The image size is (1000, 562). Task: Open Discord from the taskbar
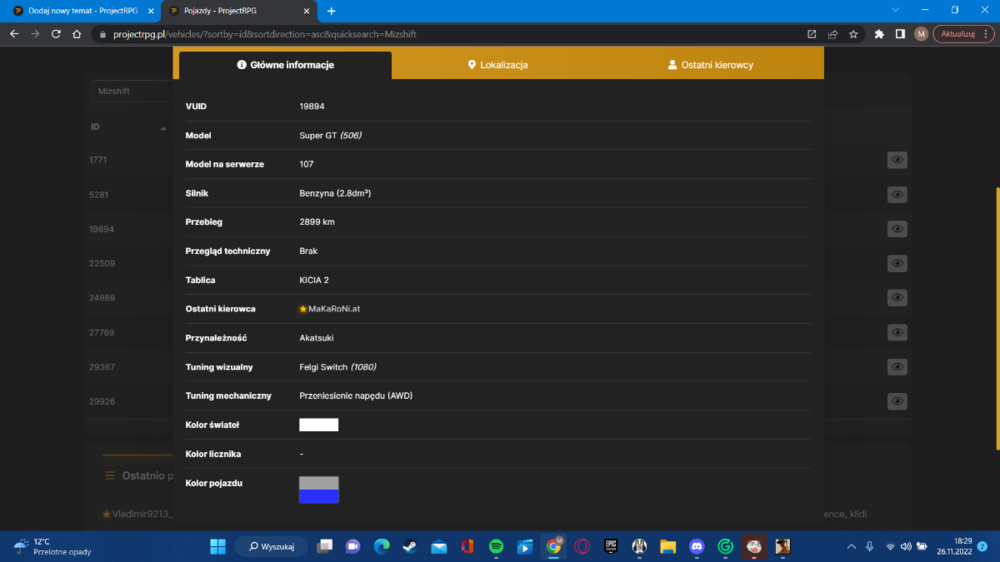click(x=696, y=547)
